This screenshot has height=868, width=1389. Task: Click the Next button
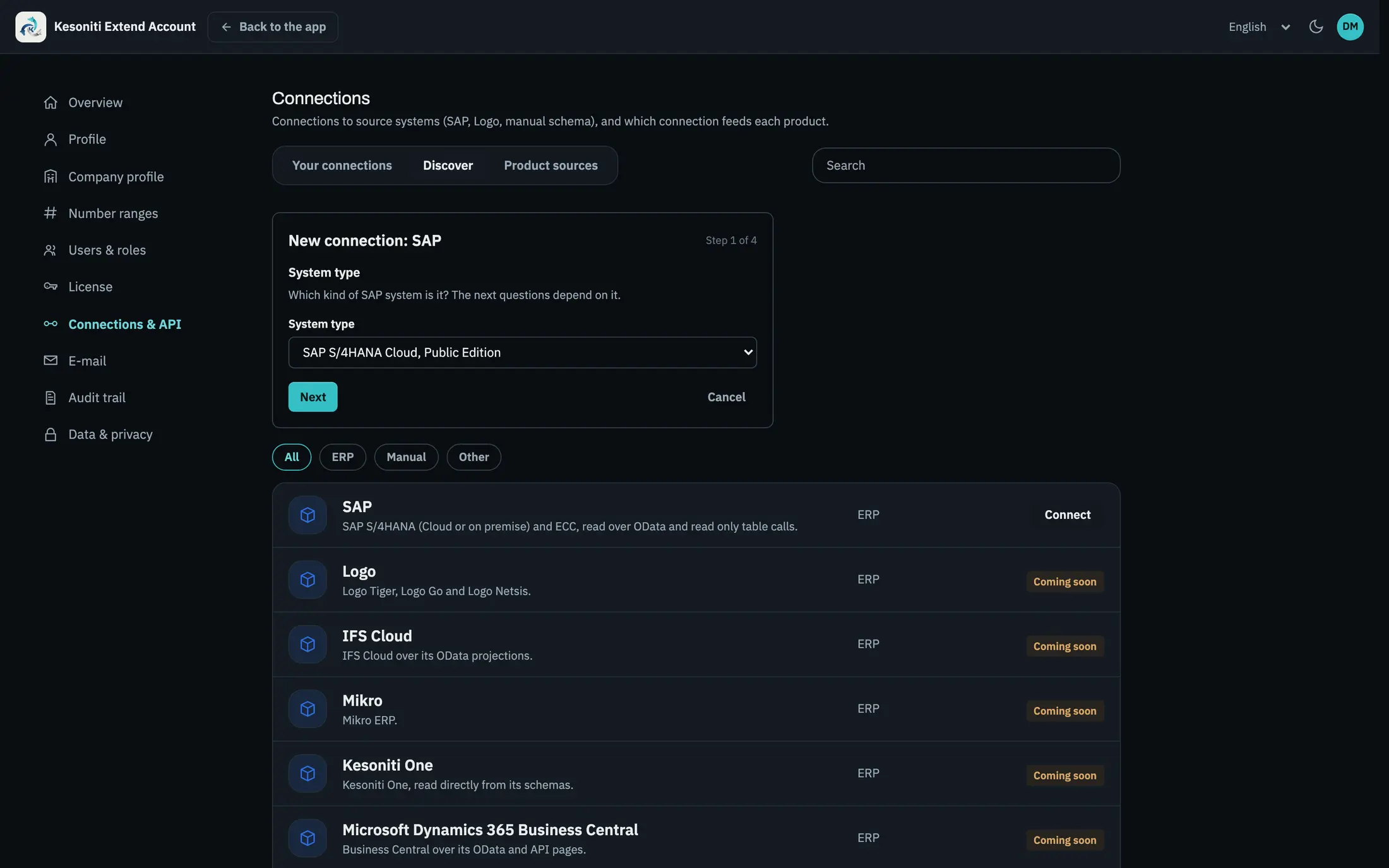[x=313, y=397]
